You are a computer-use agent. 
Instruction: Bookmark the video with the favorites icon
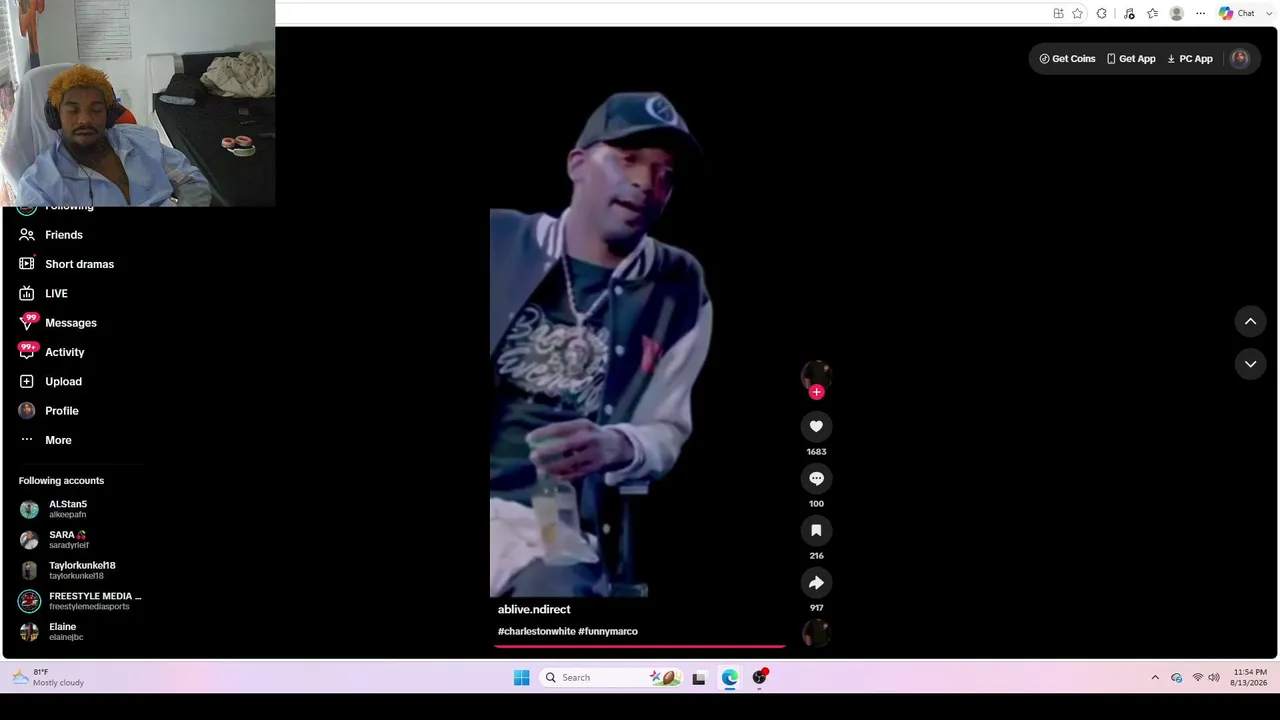[x=816, y=531]
